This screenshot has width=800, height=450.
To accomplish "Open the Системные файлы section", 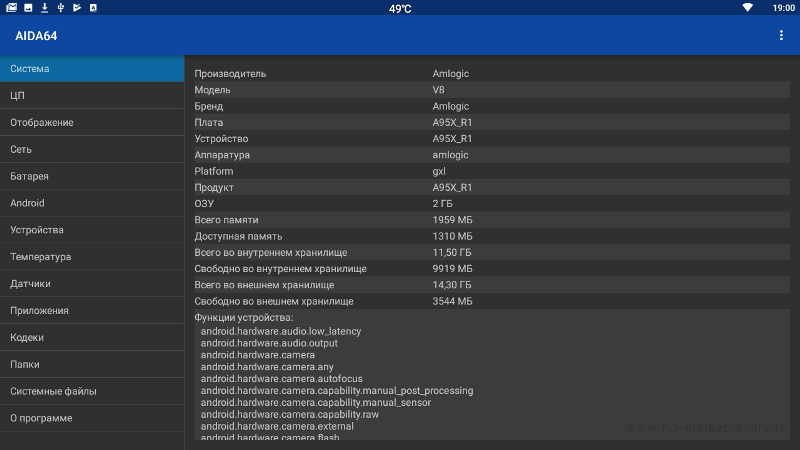I will click(92, 391).
